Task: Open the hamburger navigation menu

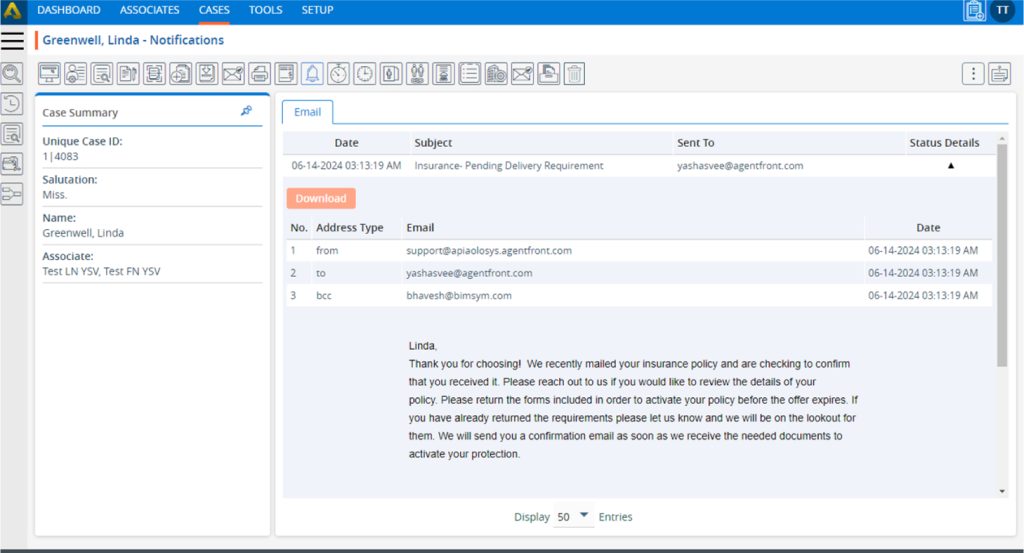Action: point(12,40)
